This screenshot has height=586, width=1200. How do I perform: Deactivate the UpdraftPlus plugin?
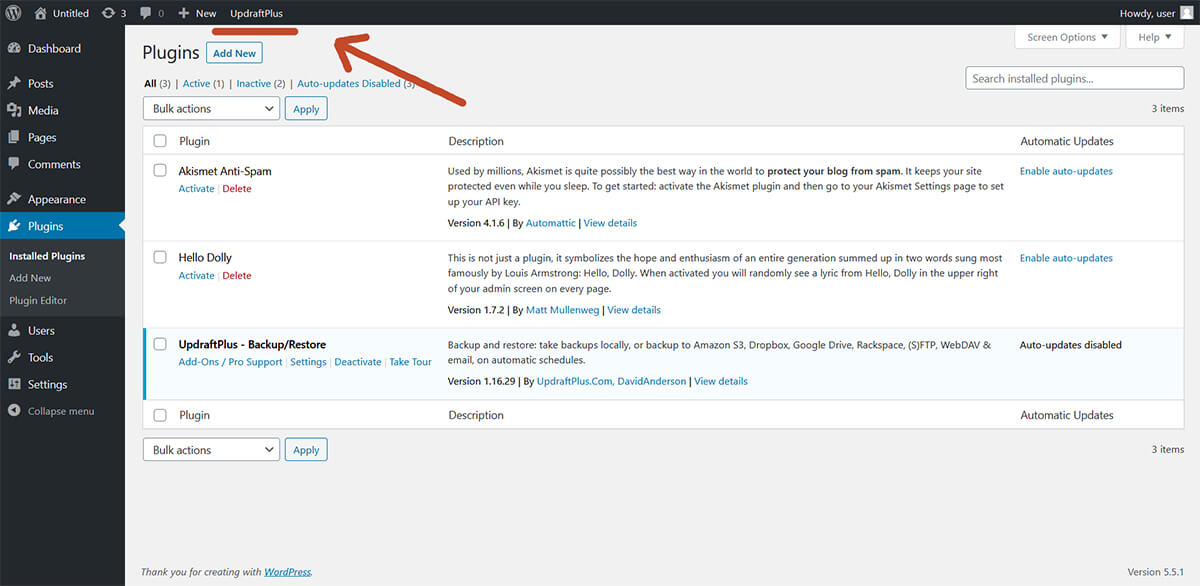coord(358,362)
